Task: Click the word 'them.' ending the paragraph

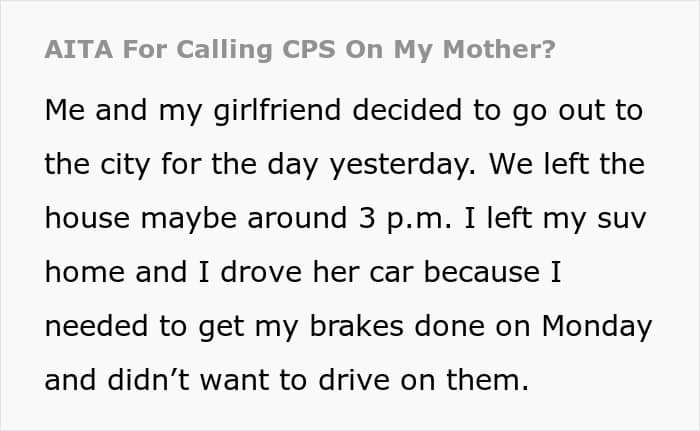Action: (488, 380)
